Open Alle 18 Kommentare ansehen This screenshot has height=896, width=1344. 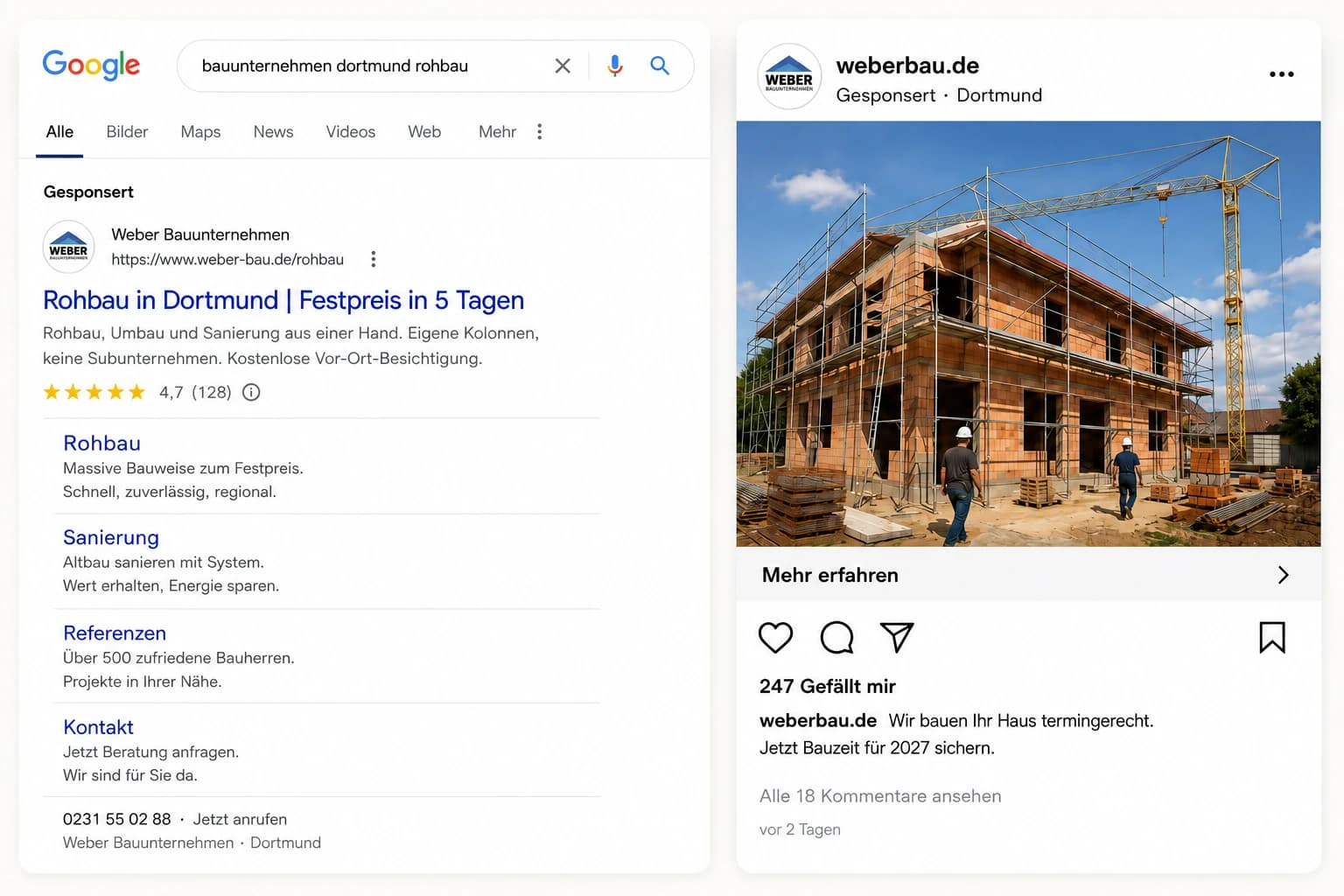point(880,796)
